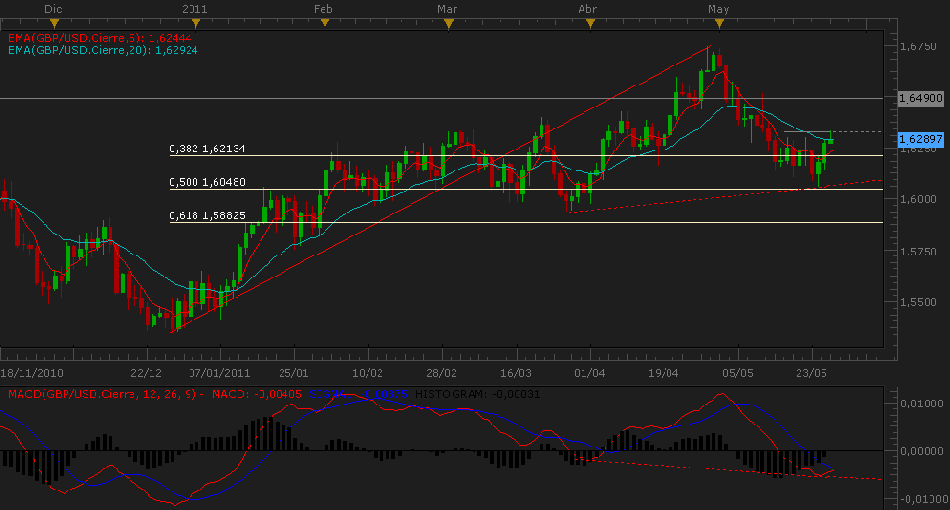This screenshot has height=510, width=950.
Task: Click the Abr month marker triangle
Action: point(591,22)
